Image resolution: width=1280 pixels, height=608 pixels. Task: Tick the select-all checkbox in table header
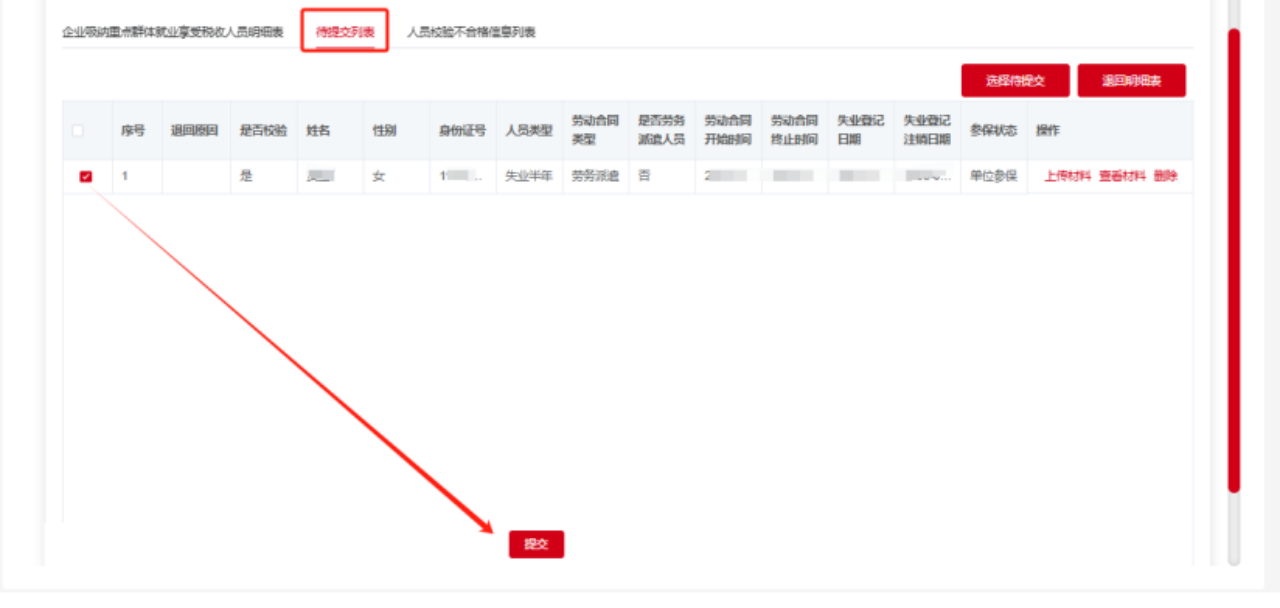point(78,130)
